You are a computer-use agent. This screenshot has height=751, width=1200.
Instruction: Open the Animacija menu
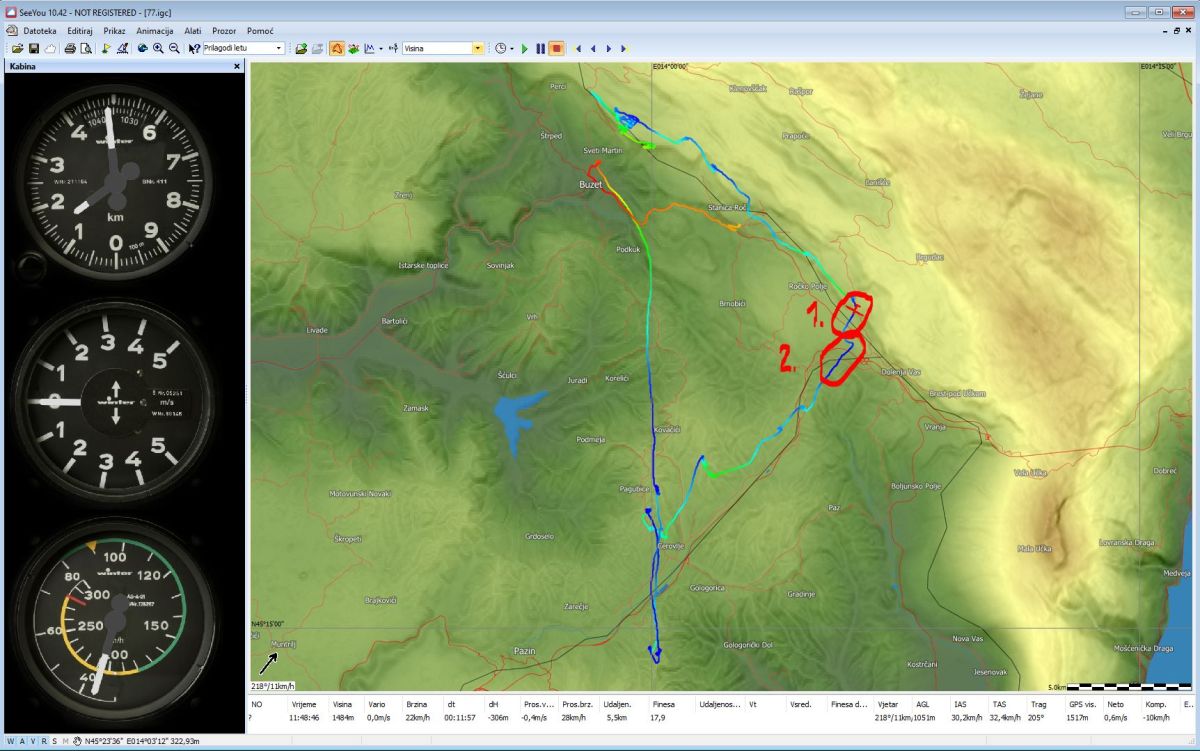click(155, 31)
